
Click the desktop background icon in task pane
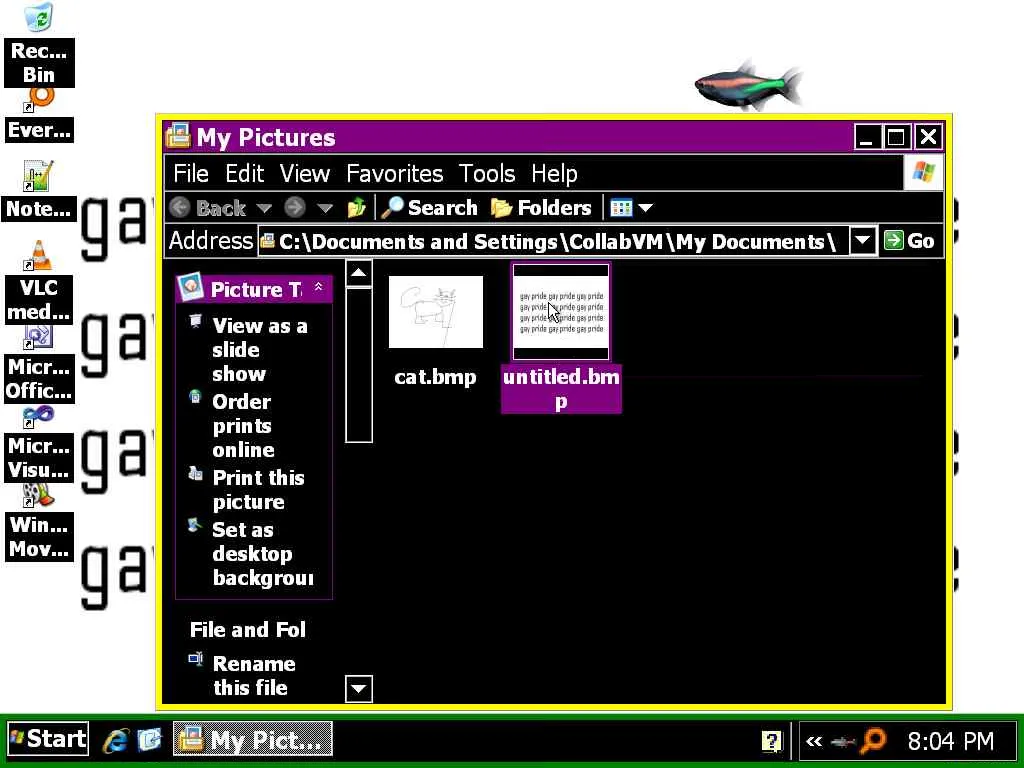(x=195, y=524)
